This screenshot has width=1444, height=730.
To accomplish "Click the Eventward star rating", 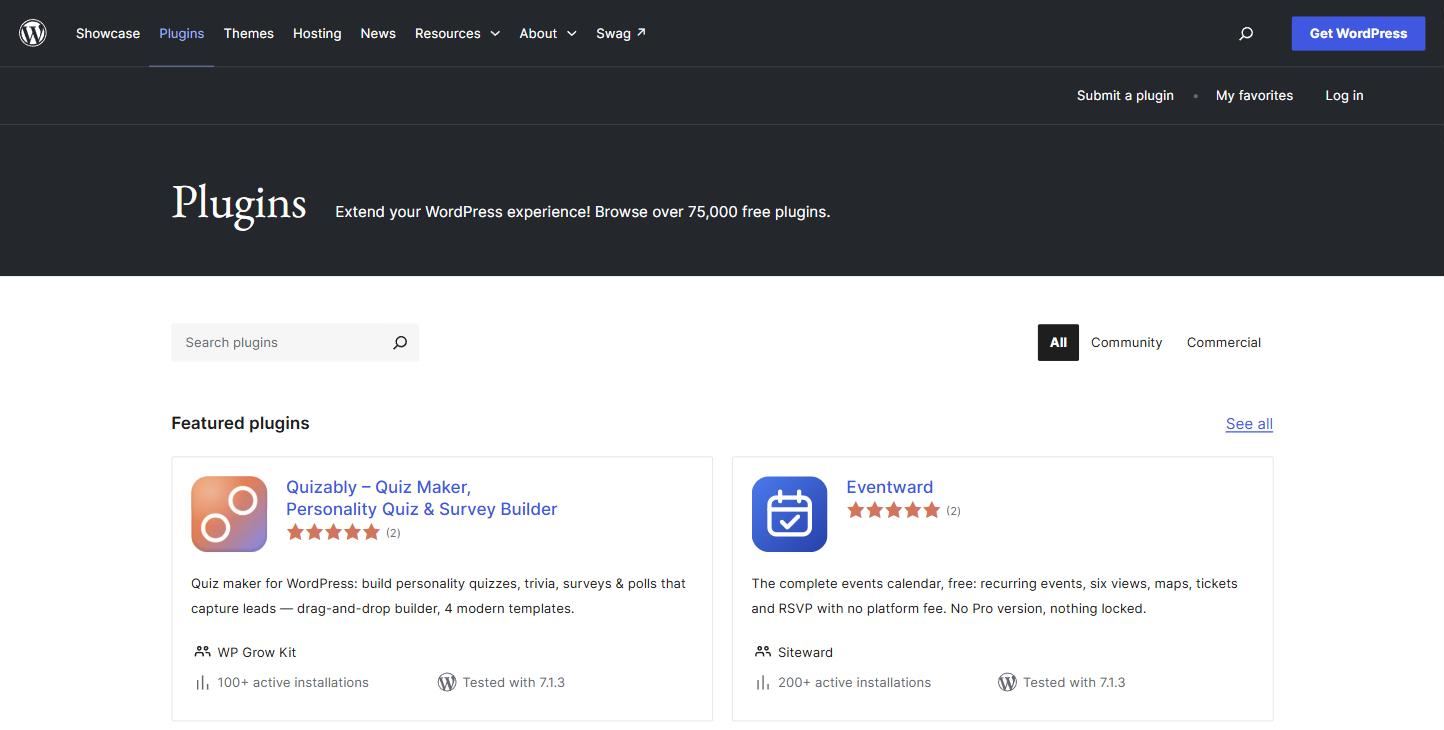I will point(894,510).
